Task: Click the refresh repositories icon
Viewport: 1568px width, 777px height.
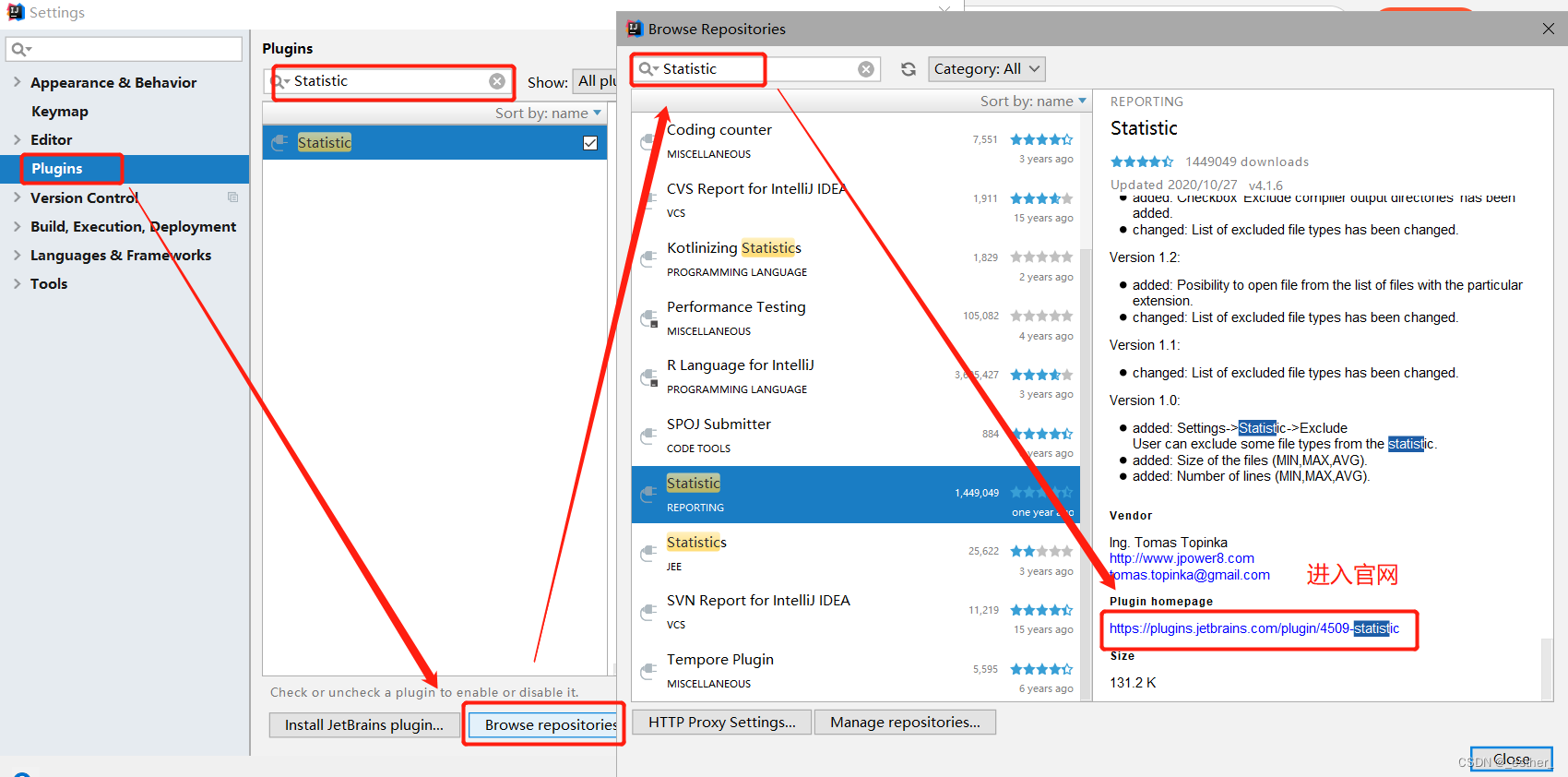Action: (x=909, y=69)
